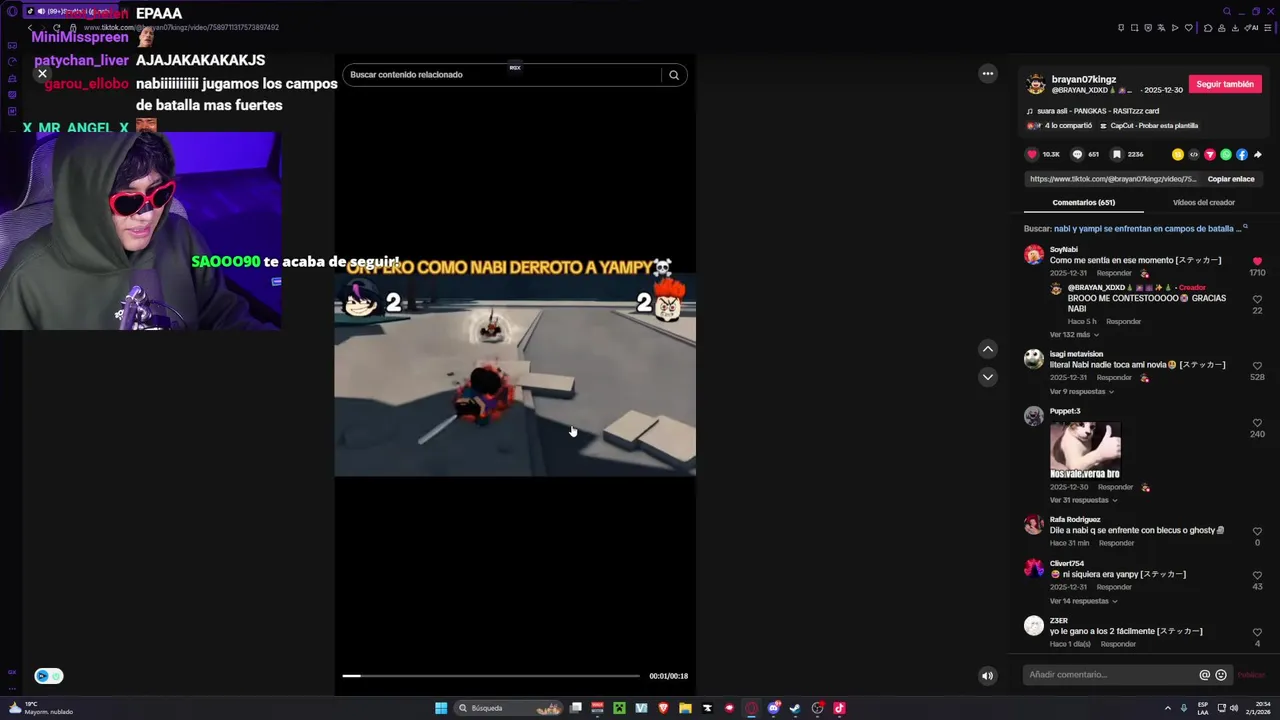Expand 'Ver 9 respuestas' replies

(1081, 392)
